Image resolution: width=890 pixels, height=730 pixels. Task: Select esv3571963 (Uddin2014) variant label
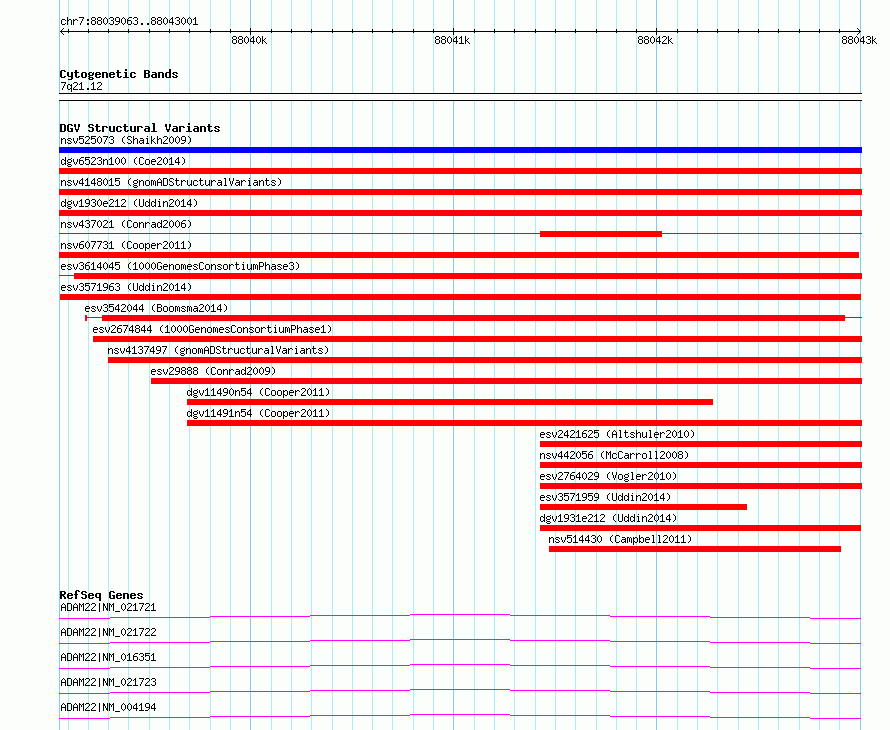(126, 287)
